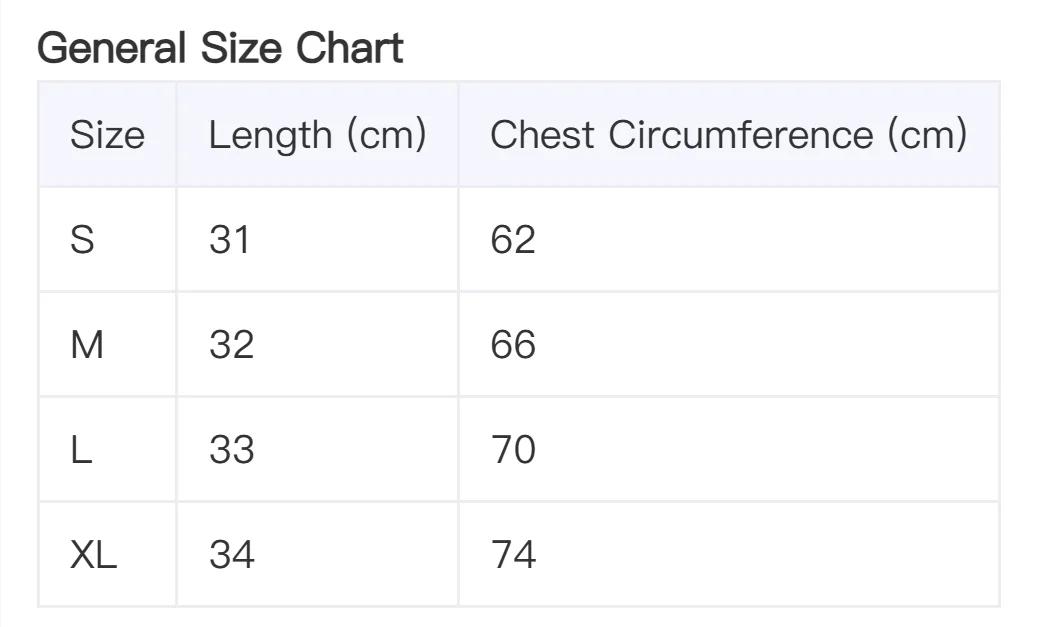Screen dimensions: 1039x627
Task: Select the Size column header
Action: coord(107,135)
